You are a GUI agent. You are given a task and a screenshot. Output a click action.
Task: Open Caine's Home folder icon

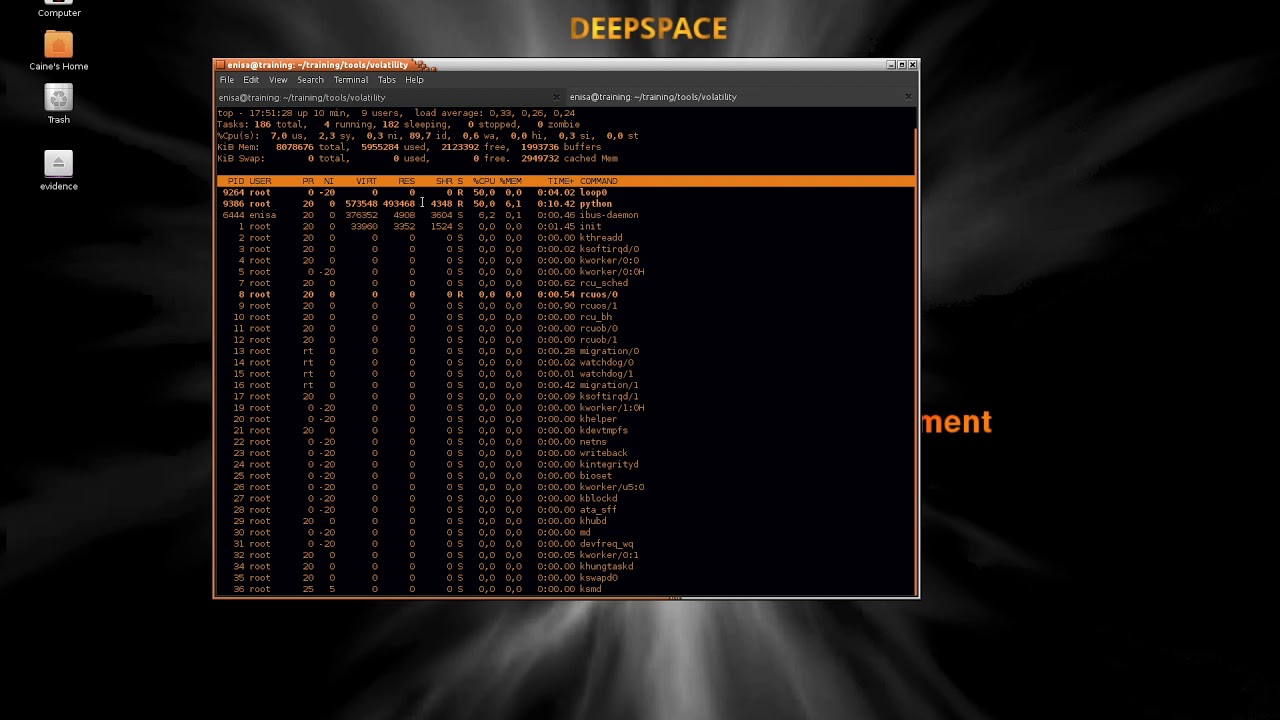(x=59, y=51)
